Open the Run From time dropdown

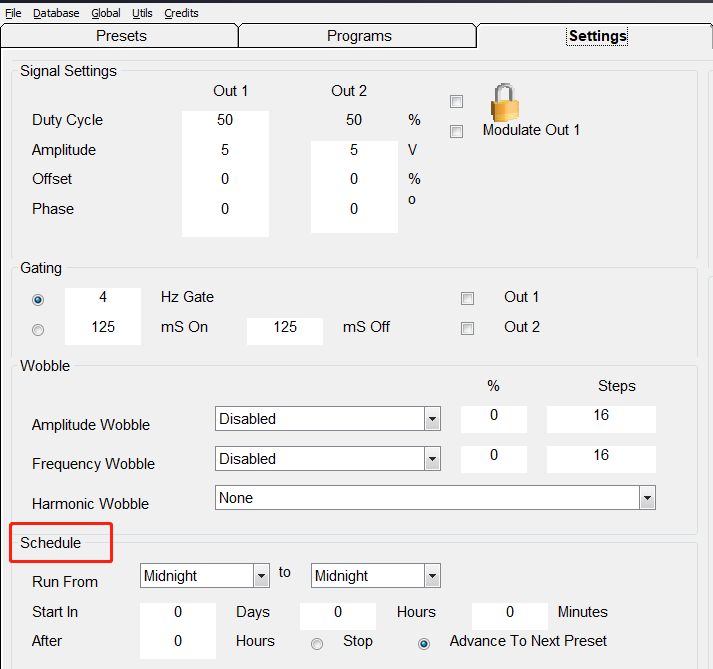[261, 576]
